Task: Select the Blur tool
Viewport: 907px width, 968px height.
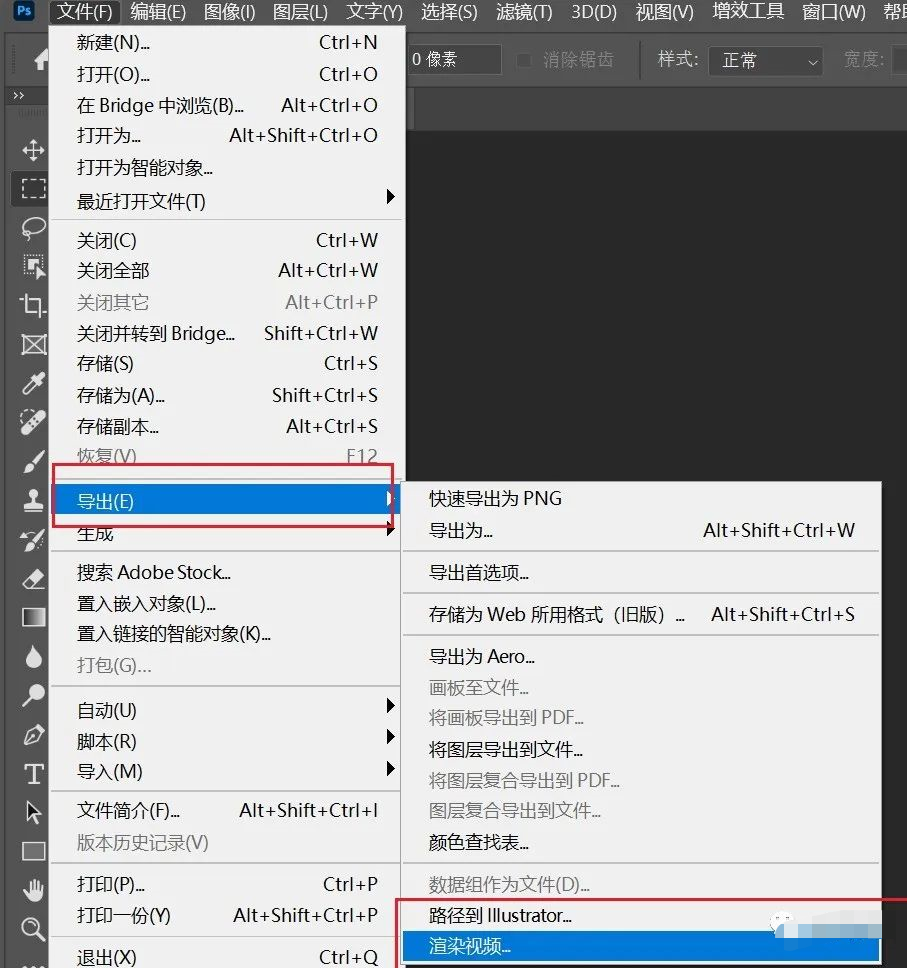Action: (34, 656)
